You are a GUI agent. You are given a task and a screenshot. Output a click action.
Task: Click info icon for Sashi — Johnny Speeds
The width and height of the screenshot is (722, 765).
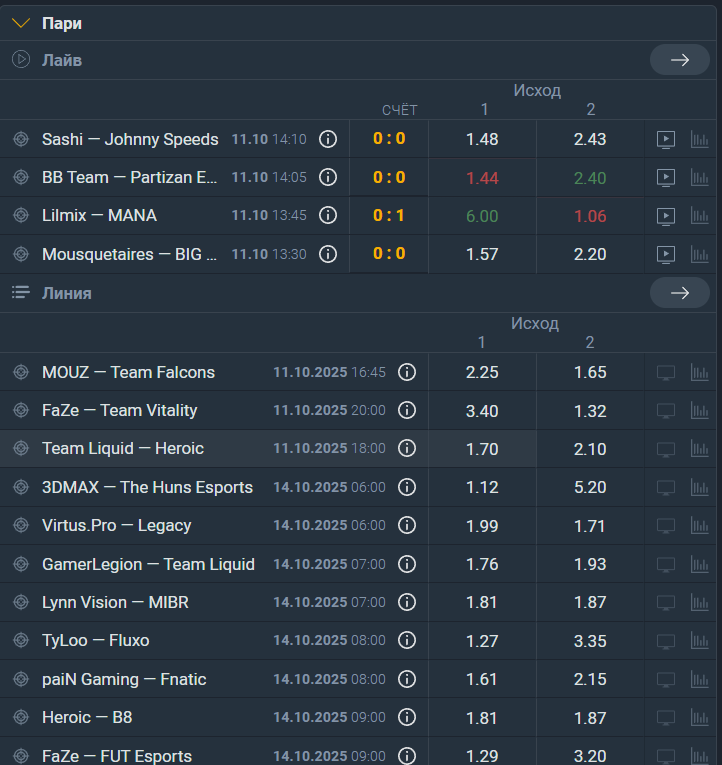[327, 139]
